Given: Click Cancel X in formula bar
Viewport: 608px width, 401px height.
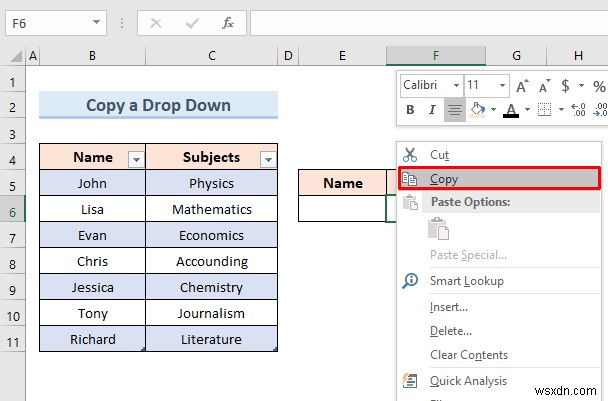Looking at the screenshot, I should (156, 23).
